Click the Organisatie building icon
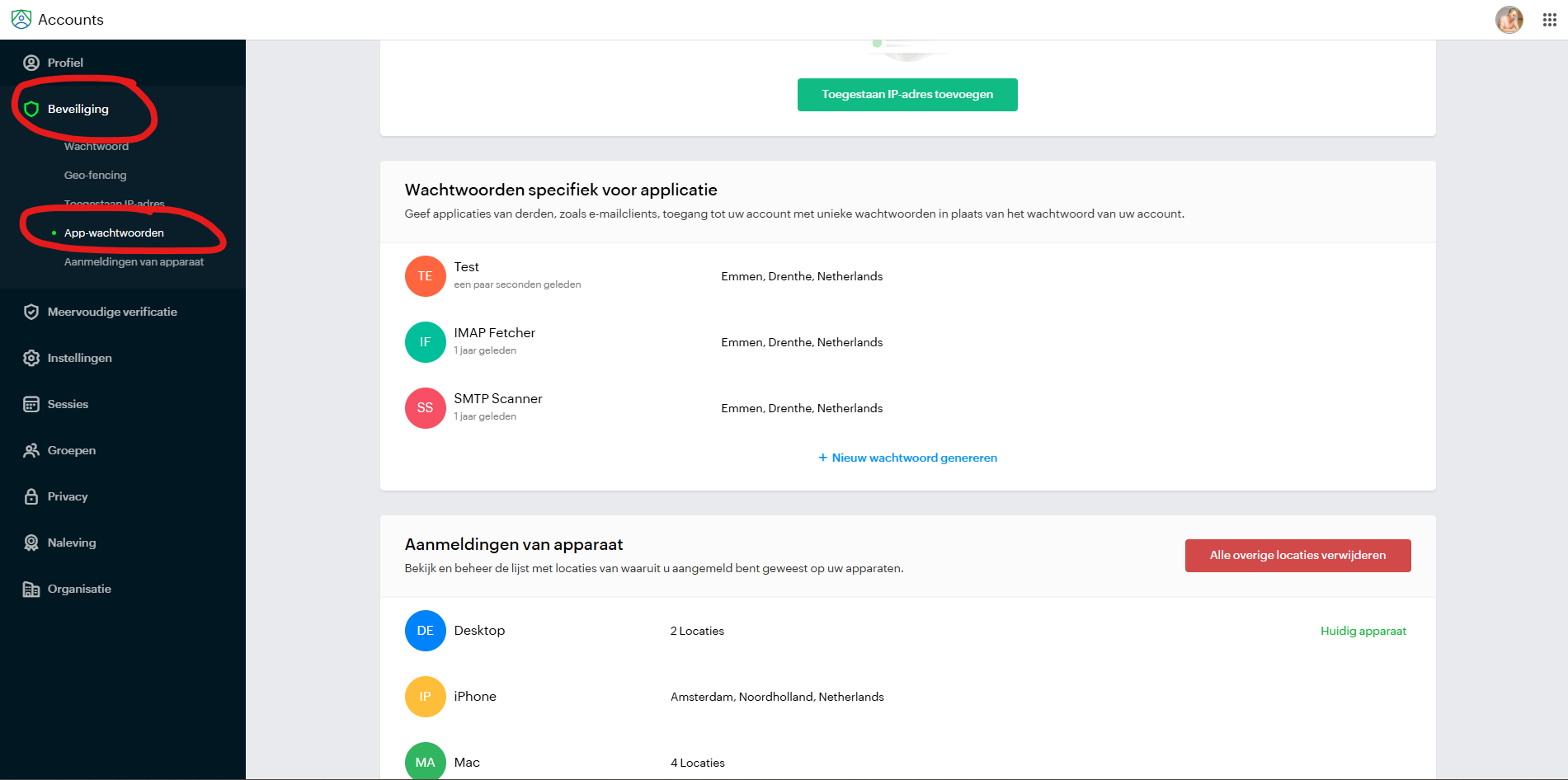Screen dimensions: 1568x780 pos(31,589)
